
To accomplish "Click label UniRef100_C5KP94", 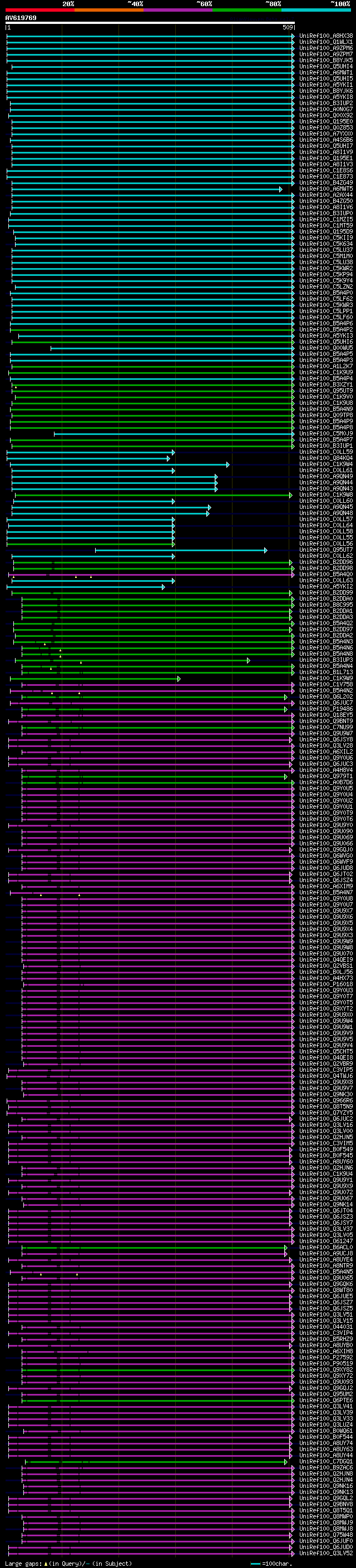I will (x=326, y=275).
